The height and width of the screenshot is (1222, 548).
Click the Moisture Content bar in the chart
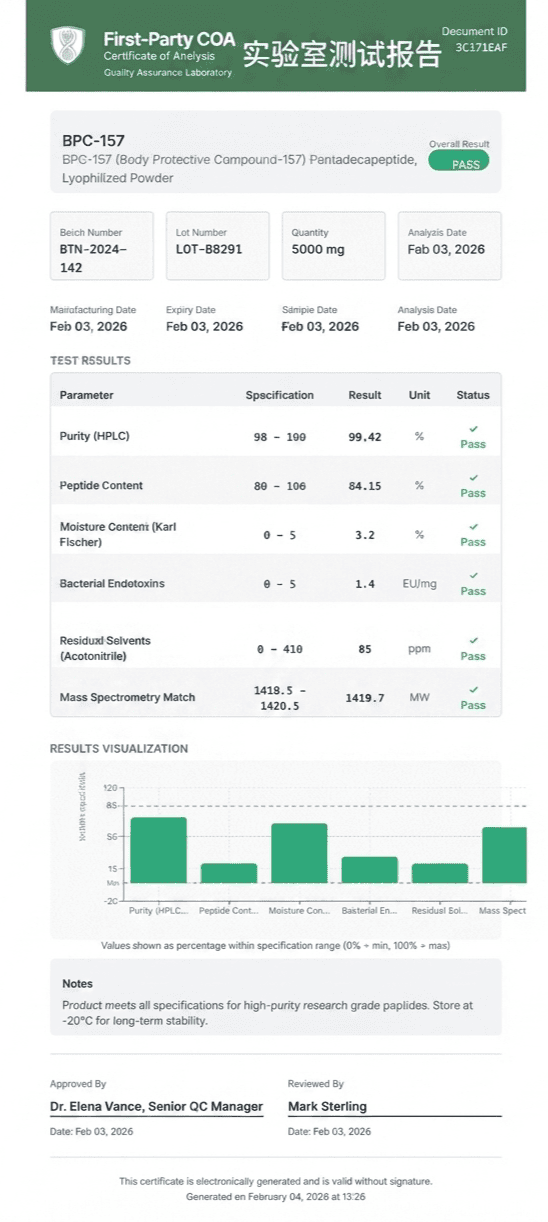click(x=299, y=853)
